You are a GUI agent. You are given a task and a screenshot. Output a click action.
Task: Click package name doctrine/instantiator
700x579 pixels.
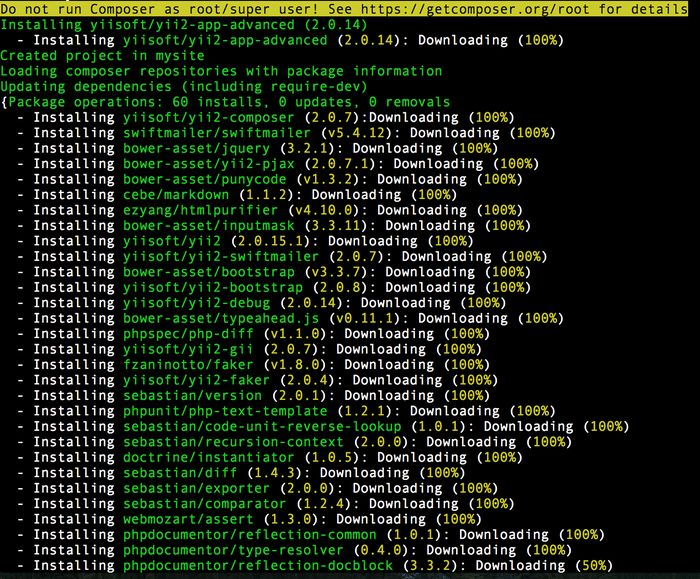pos(208,458)
